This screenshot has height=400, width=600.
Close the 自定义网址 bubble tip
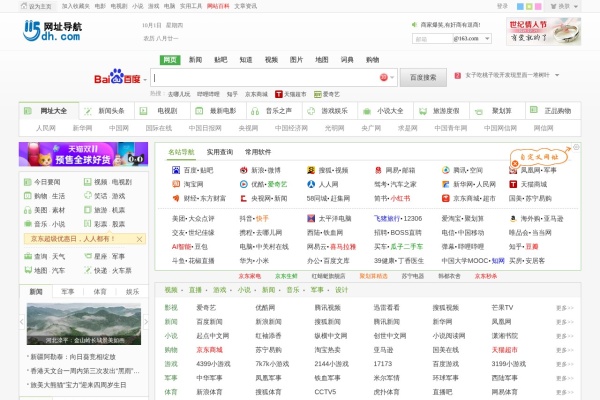coord(515,163)
